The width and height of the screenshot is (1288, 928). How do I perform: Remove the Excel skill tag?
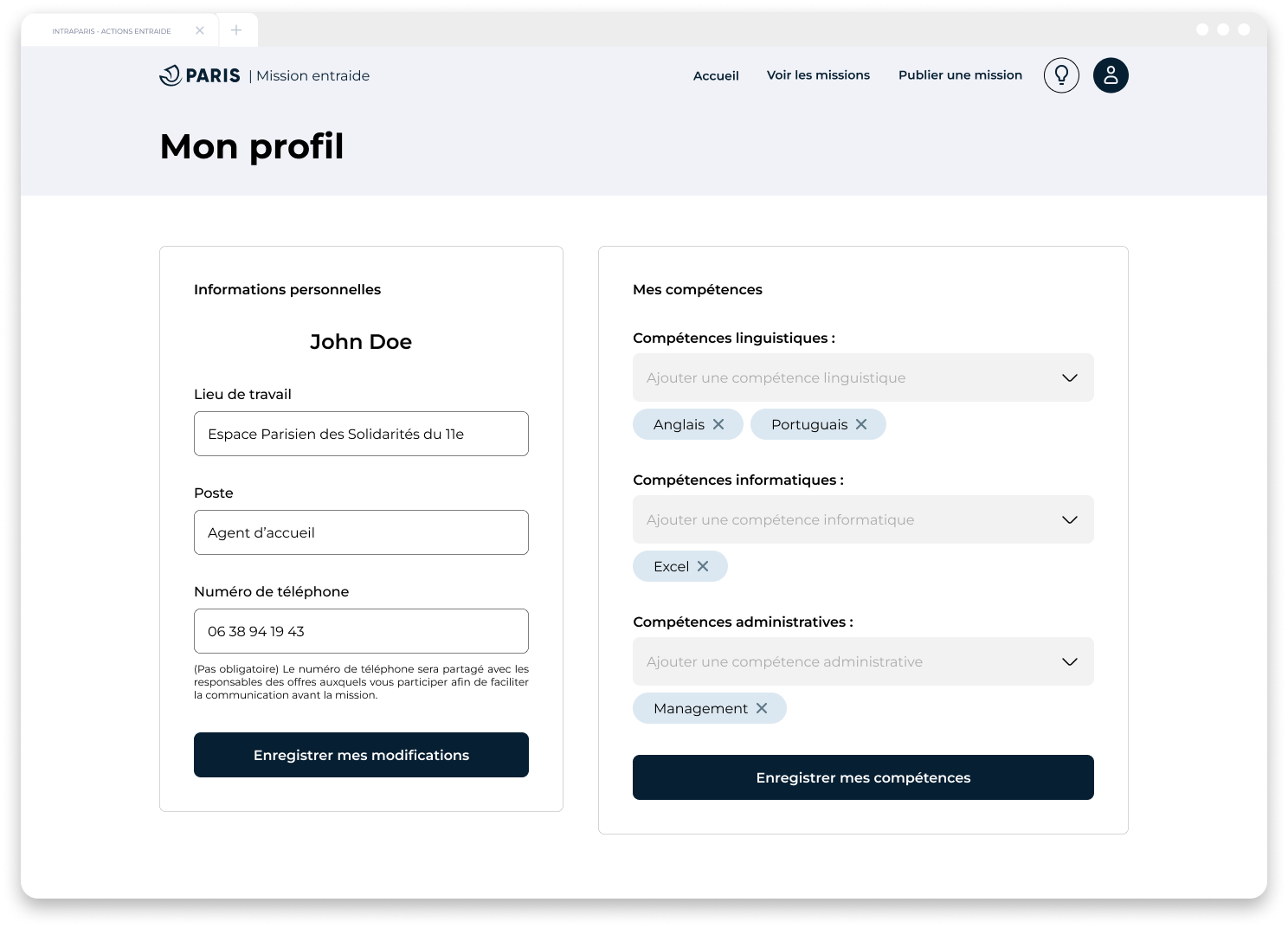(x=703, y=566)
